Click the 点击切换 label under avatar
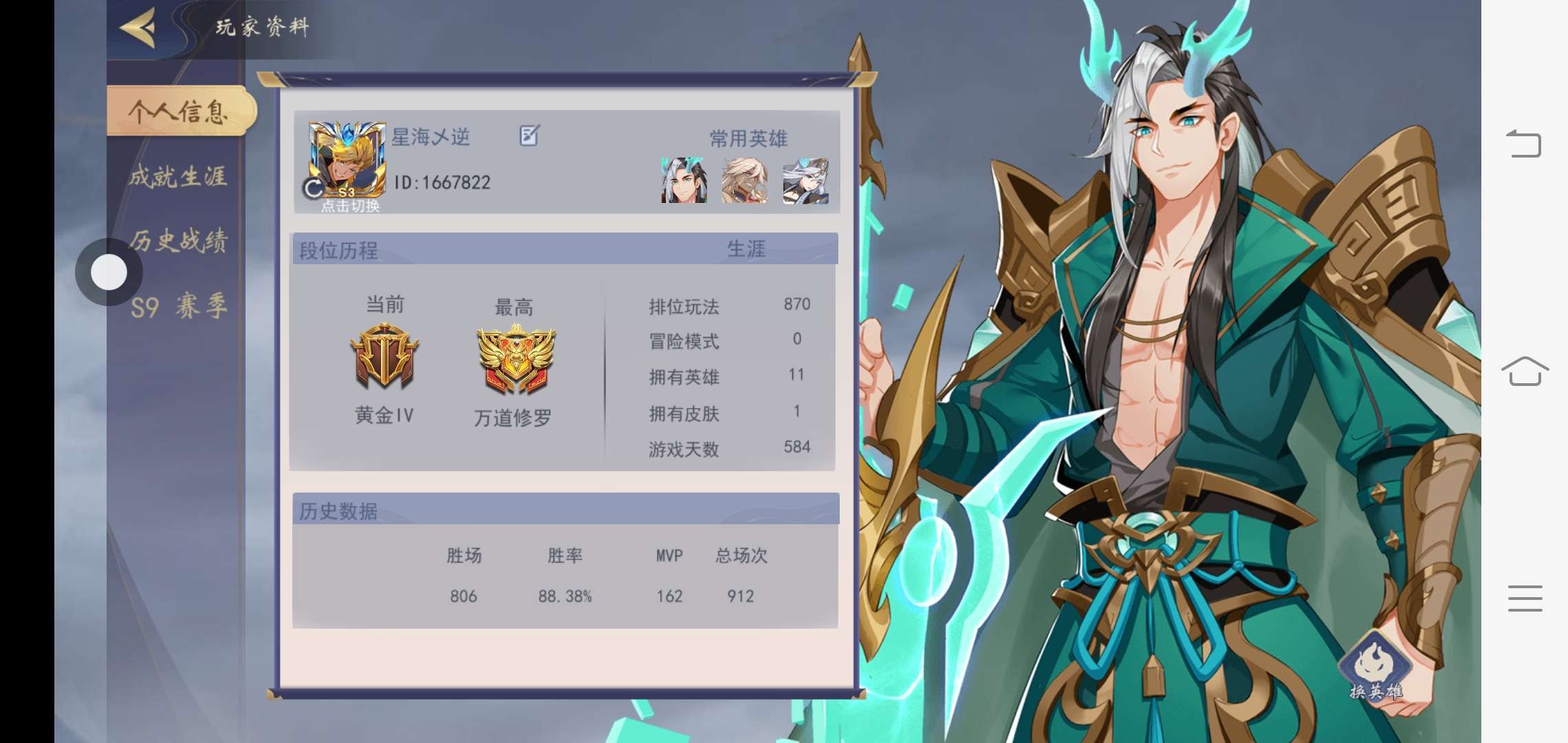The width and height of the screenshot is (1568, 743). [x=351, y=206]
